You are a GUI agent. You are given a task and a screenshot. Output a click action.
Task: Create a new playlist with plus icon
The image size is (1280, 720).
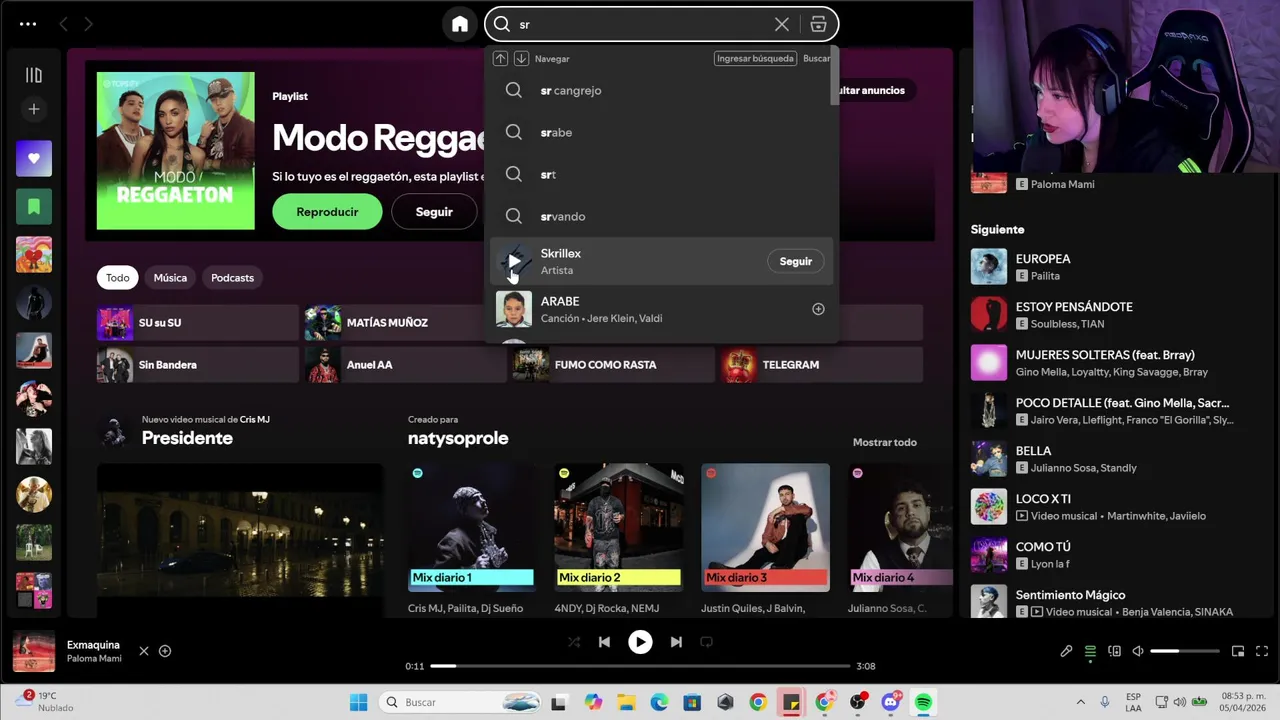[33, 109]
